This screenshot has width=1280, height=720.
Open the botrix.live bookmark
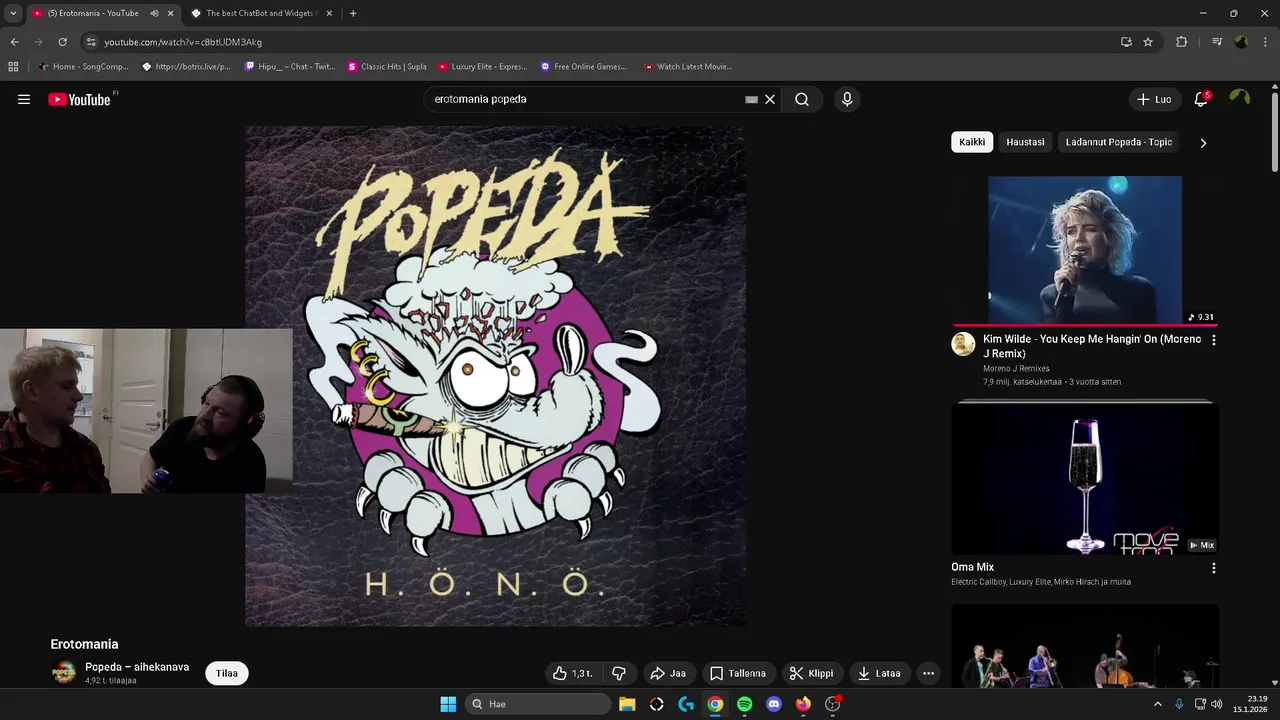click(x=186, y=67)
